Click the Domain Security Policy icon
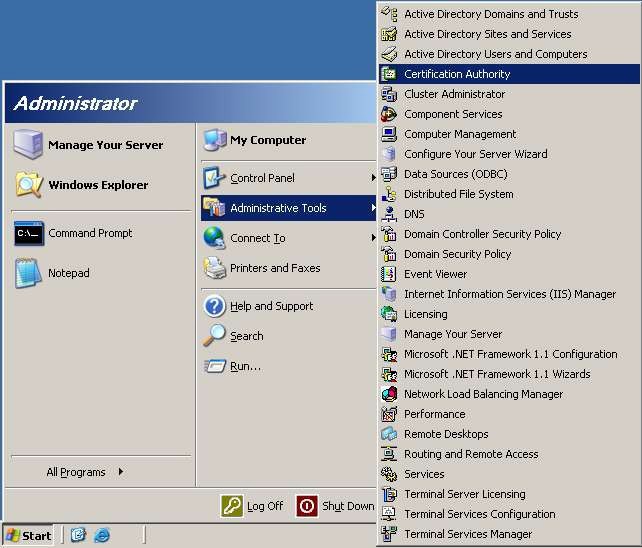 389,254
